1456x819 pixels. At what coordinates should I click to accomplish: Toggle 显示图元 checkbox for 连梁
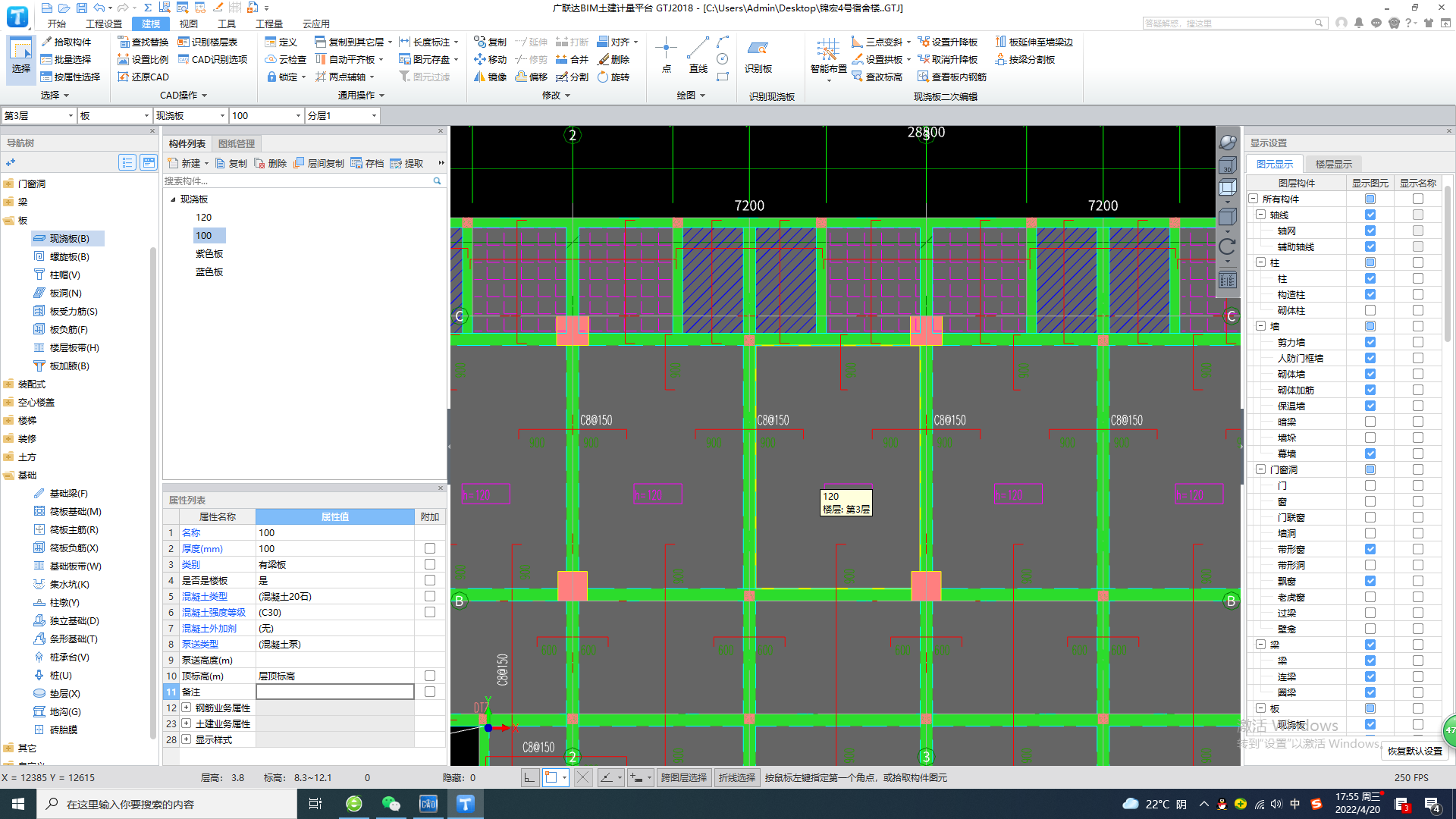(x=1370, y=676)
